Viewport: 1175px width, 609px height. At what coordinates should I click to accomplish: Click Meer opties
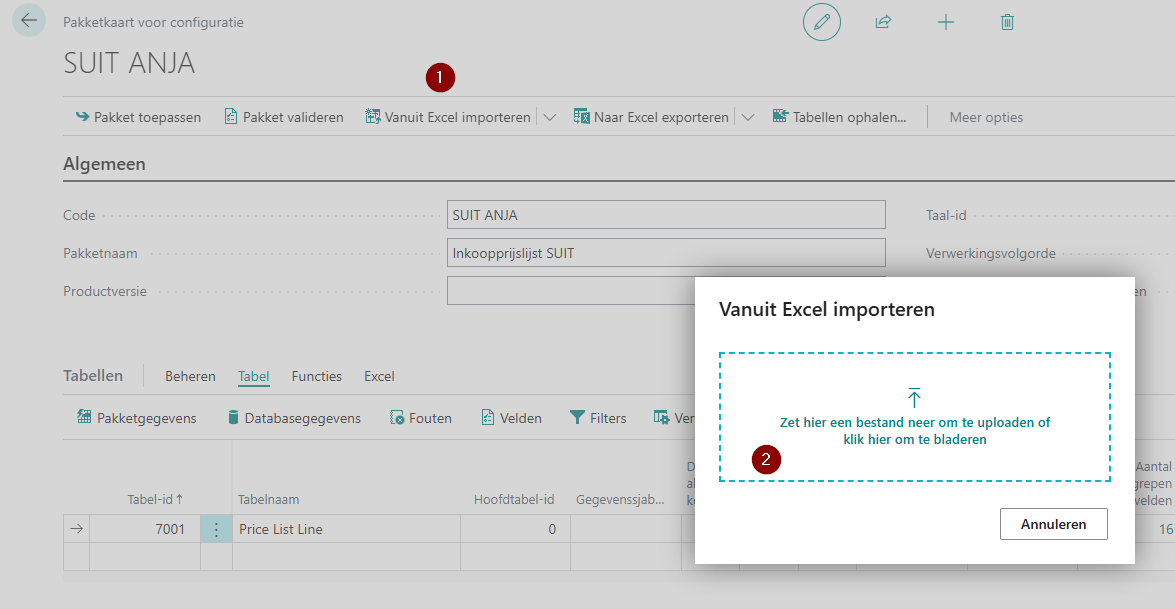pos(985,117)
